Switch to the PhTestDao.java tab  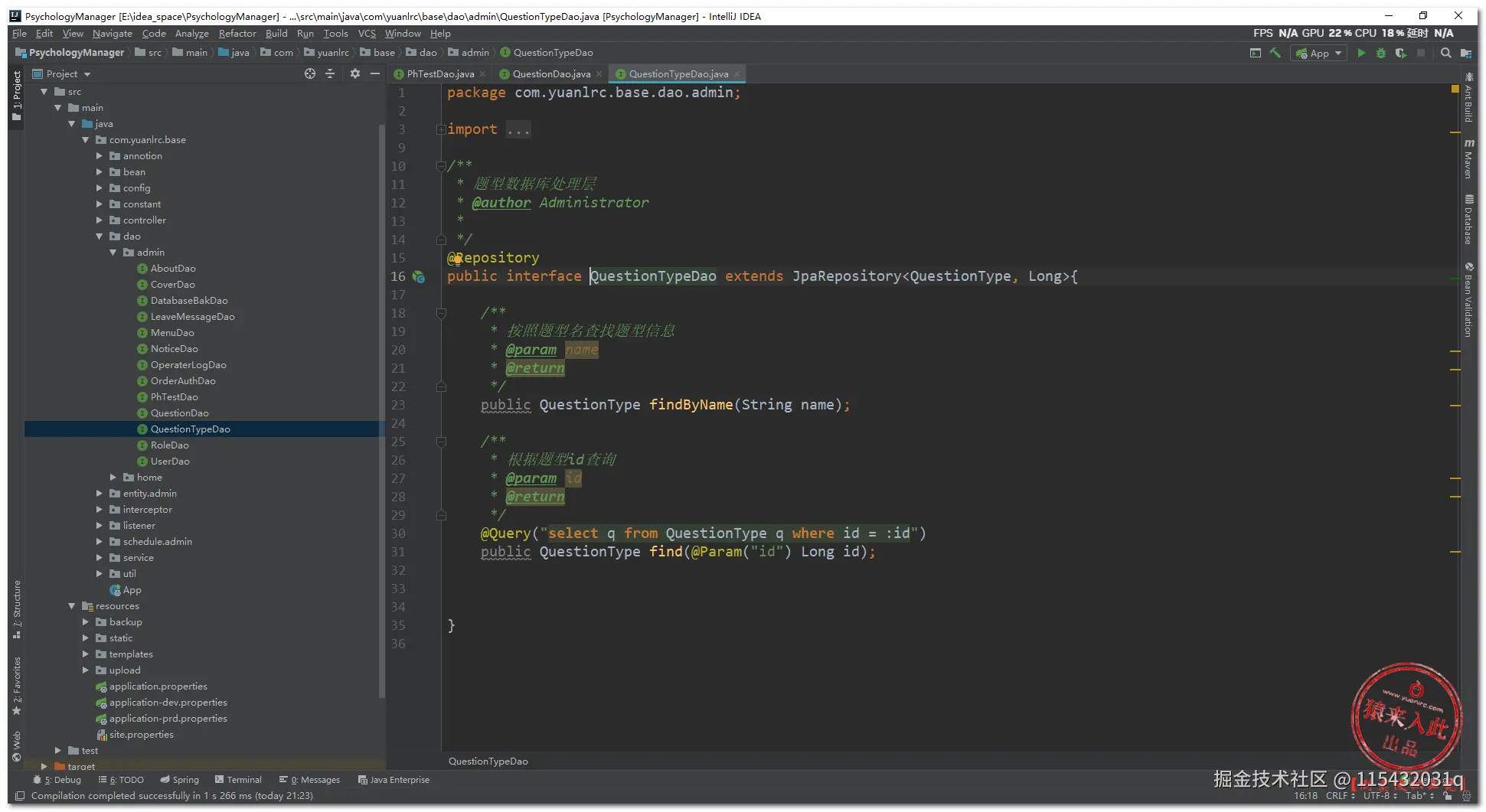point(439,73)
